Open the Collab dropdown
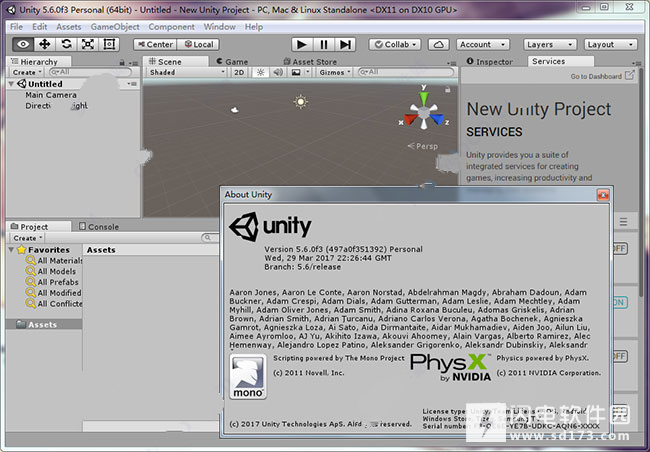This screenshot has height=452, width=650. (x=395, y=44)
